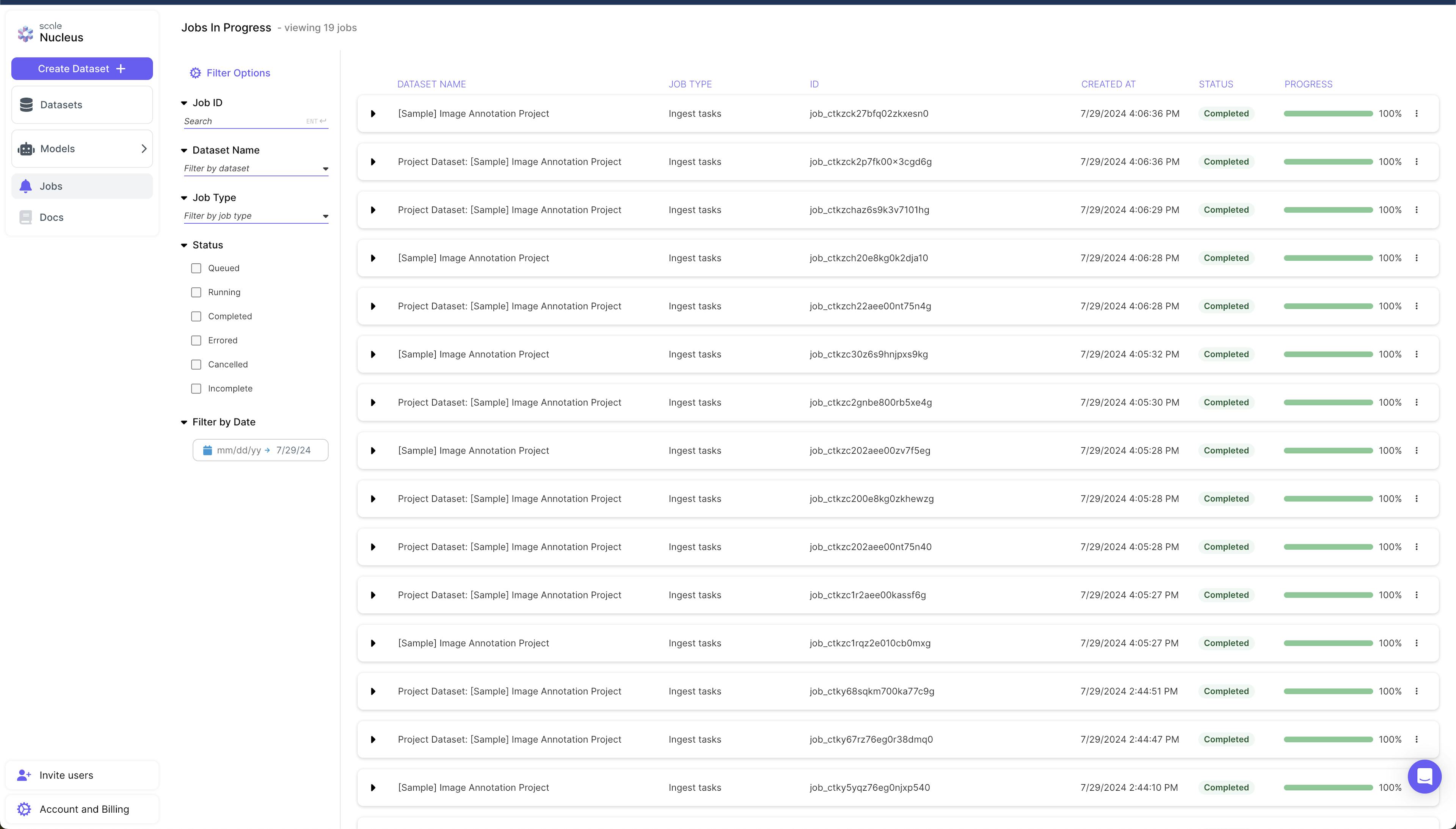
Task: Click the Filter Options gear icon
Action: [195, 73]
